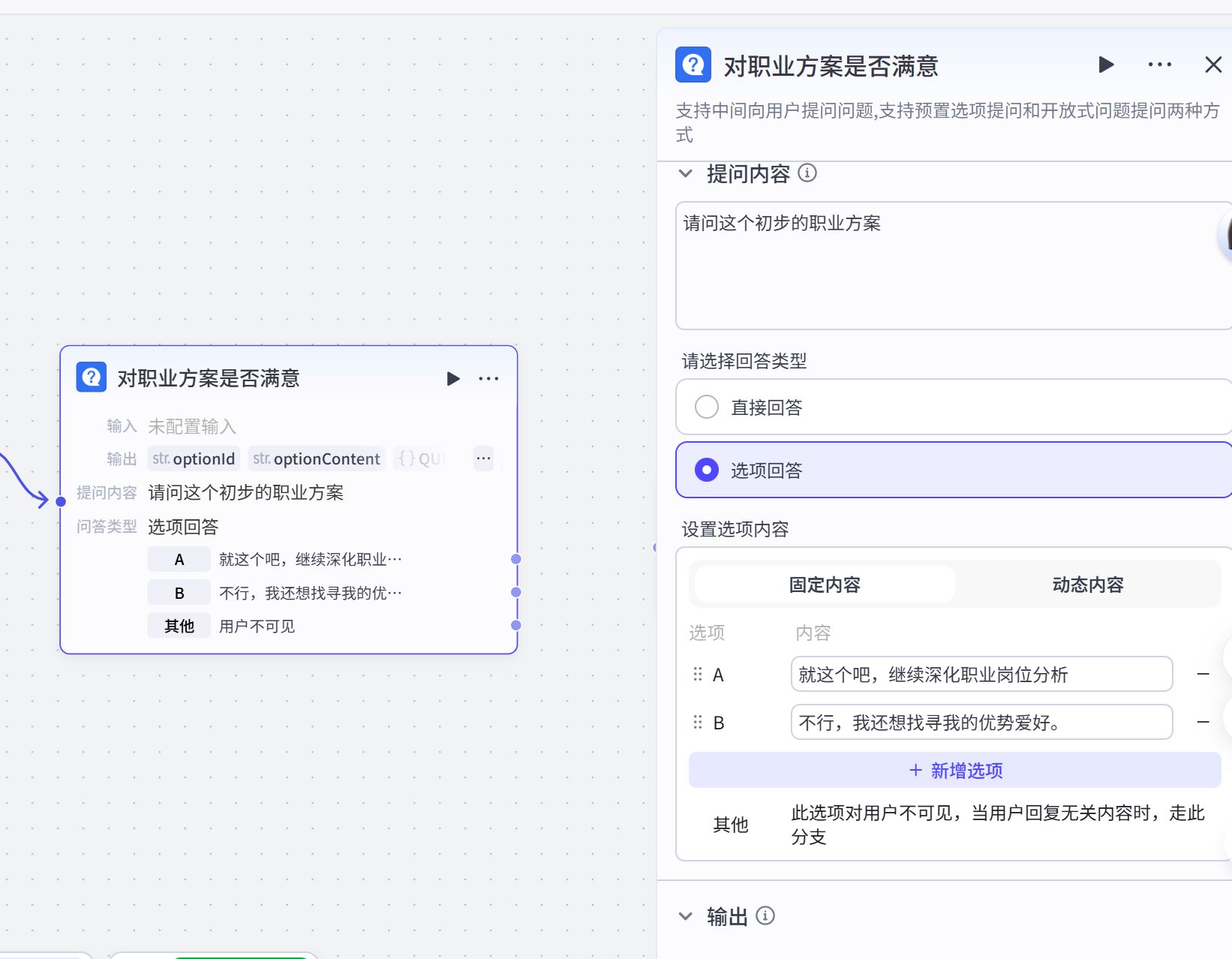The width and height of the screenshot is (1232, 959).
Task: Select the 选项回答 radio button
Action: [x=706, y=470]
